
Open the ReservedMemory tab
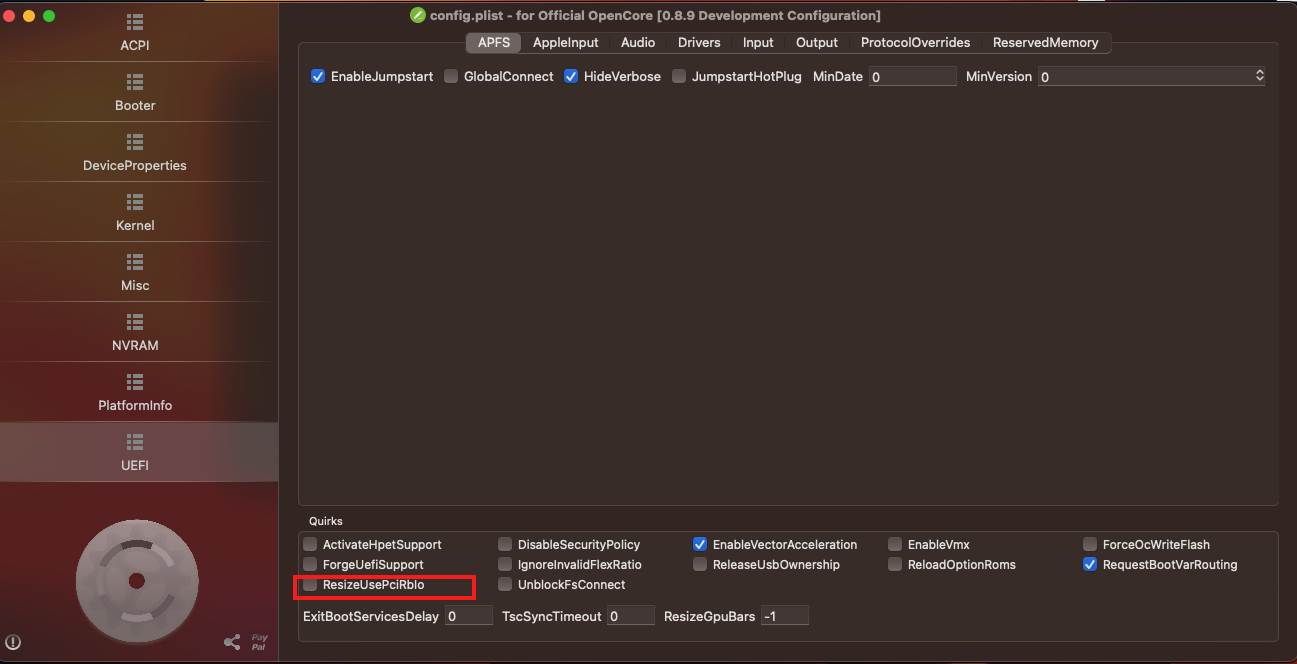[1045, 42]
